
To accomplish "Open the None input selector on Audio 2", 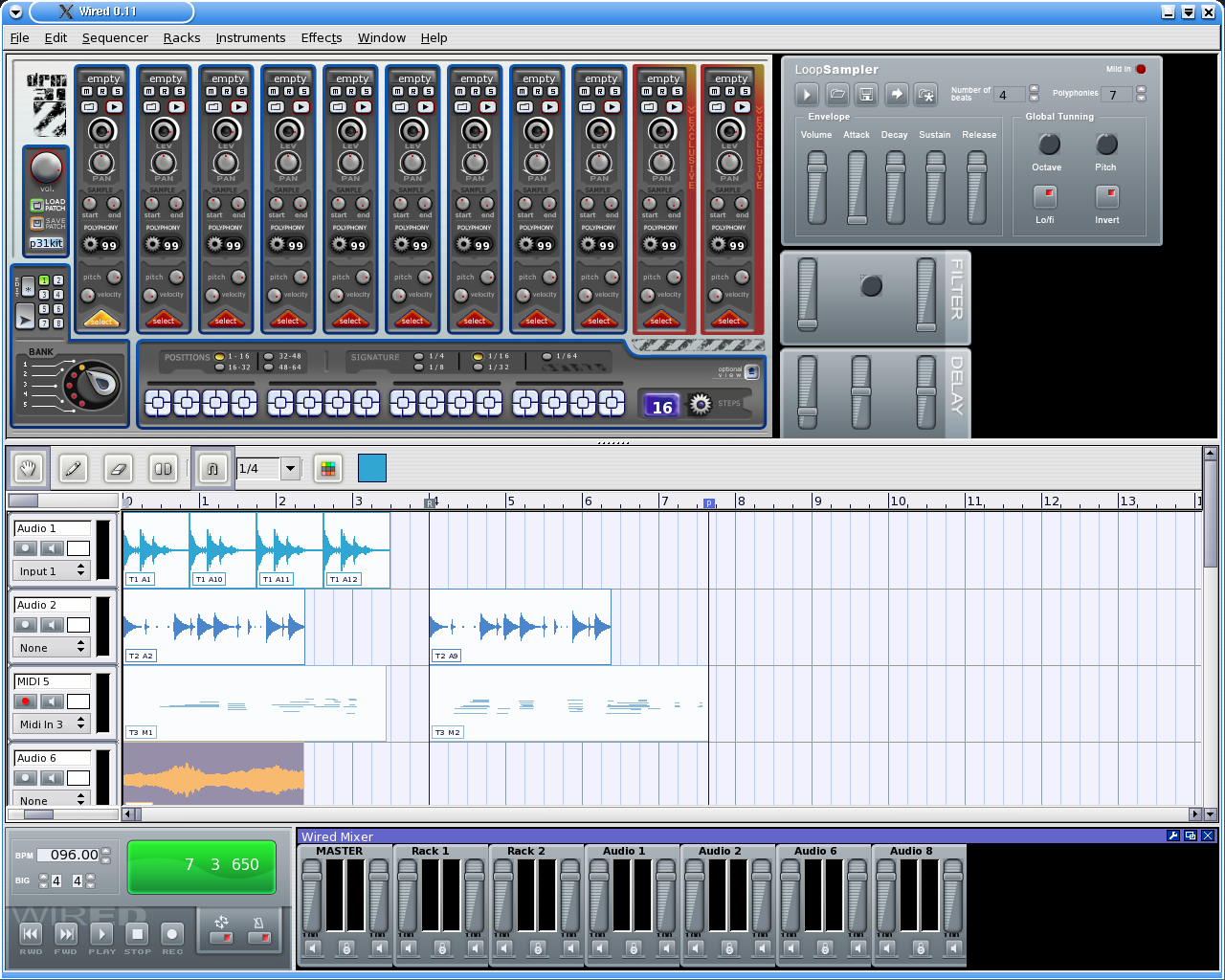I will [x=52, y=648].
